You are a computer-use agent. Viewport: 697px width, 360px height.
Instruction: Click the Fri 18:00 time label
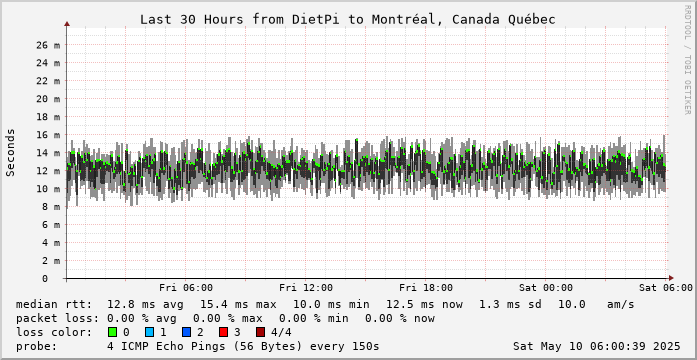tap(426, 288)
